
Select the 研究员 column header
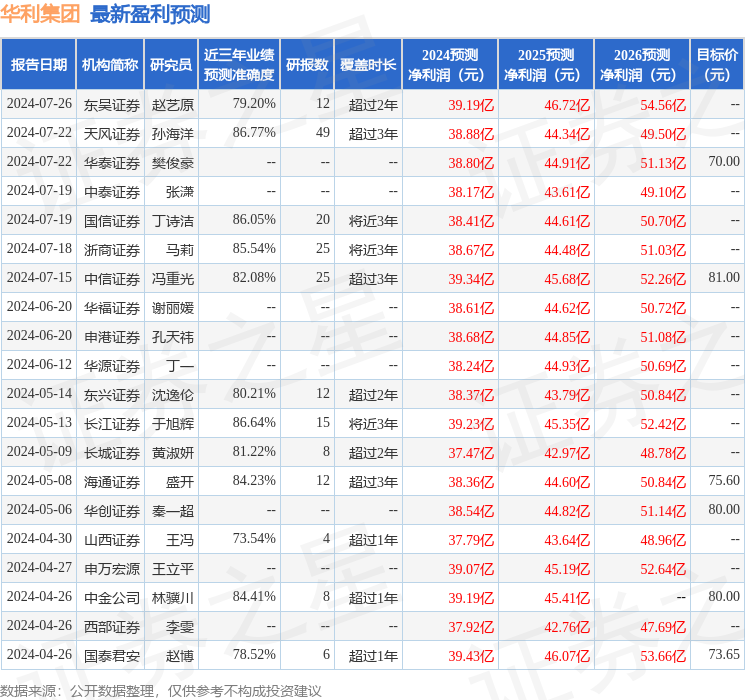171,65
